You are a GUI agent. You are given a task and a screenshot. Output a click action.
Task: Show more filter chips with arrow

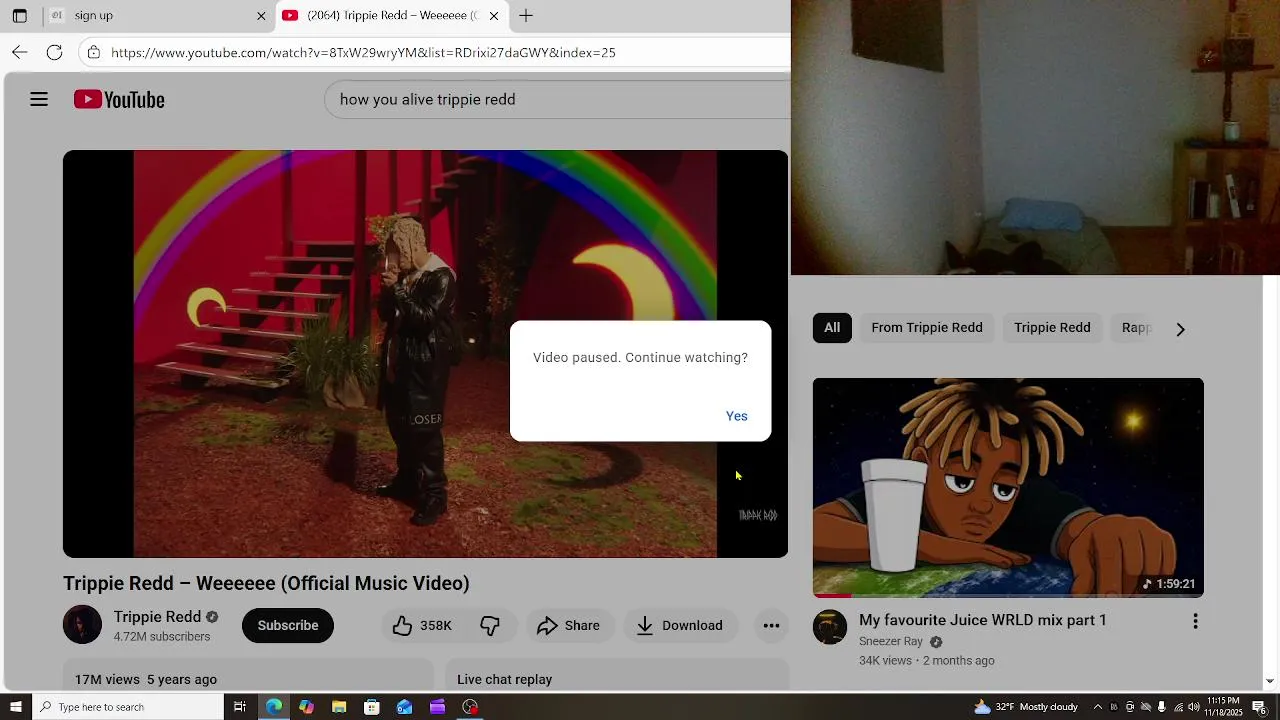[x=1180, y=329]
